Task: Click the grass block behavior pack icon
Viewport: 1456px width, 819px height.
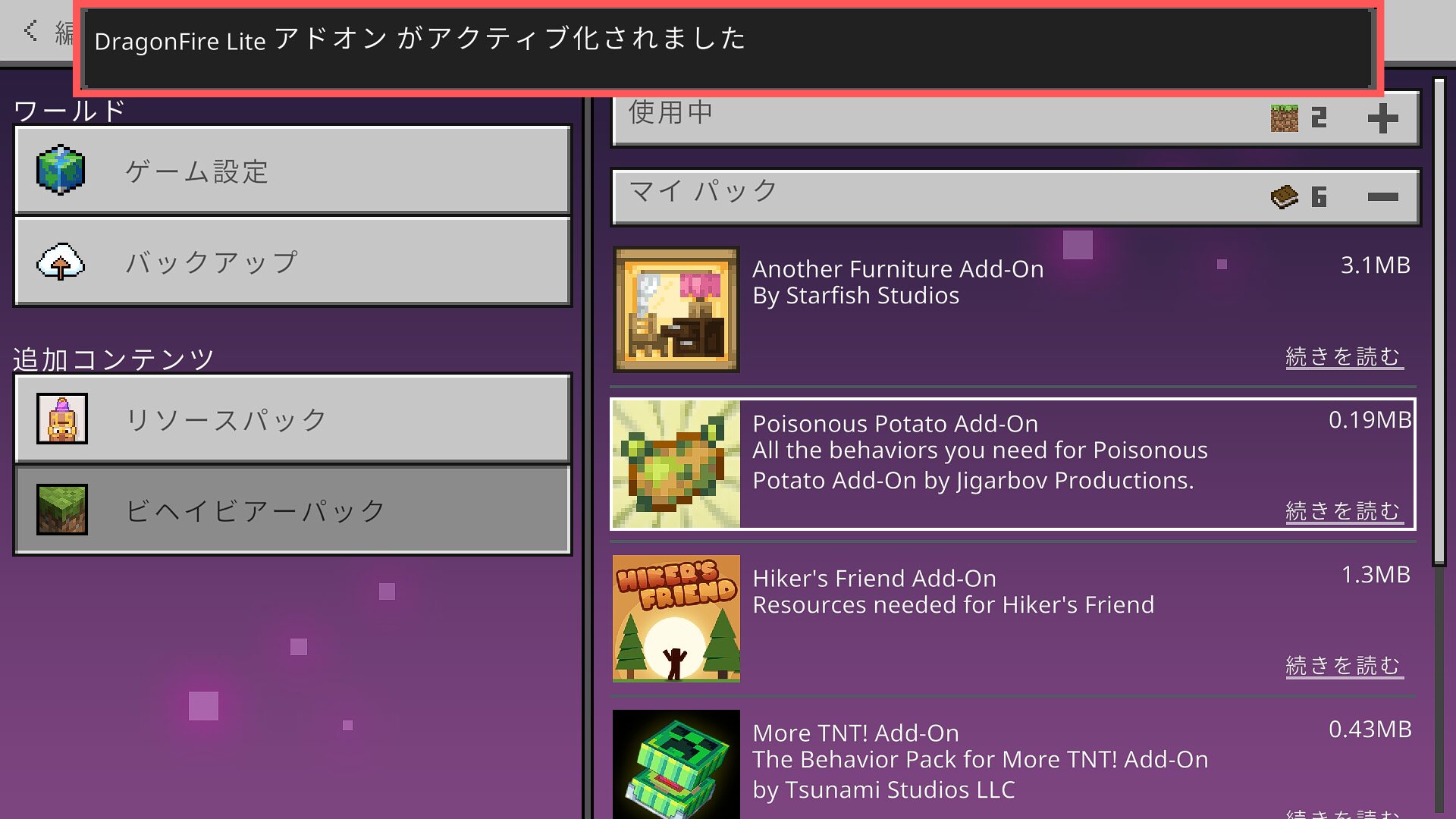Action: (x=62, y=510)
